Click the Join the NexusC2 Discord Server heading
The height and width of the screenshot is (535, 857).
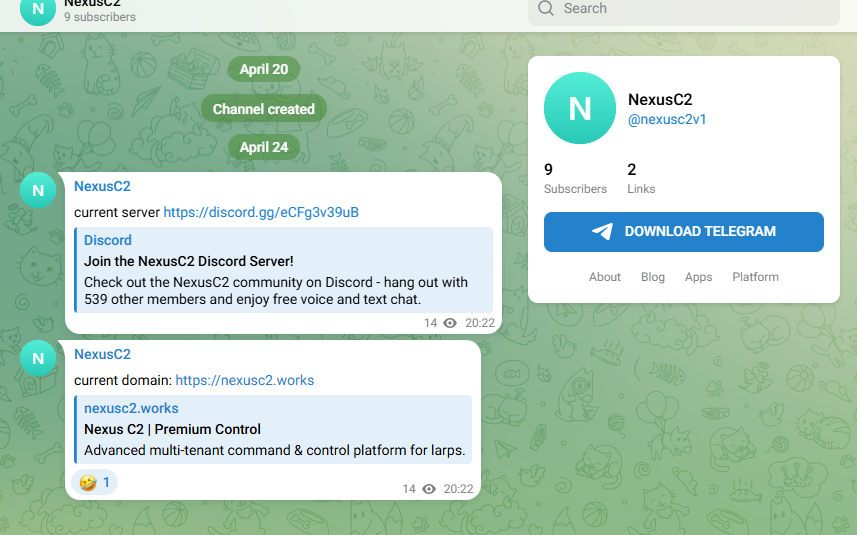189,261
